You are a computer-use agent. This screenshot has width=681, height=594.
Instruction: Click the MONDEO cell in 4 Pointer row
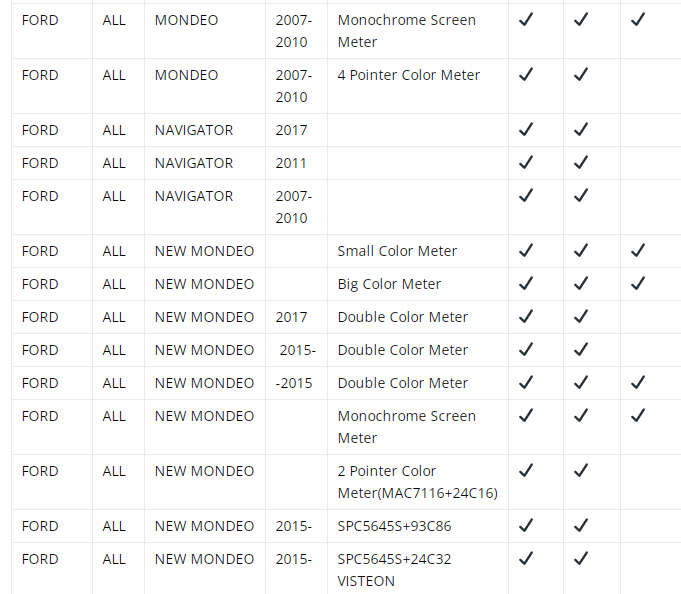[x=205, y=86]
